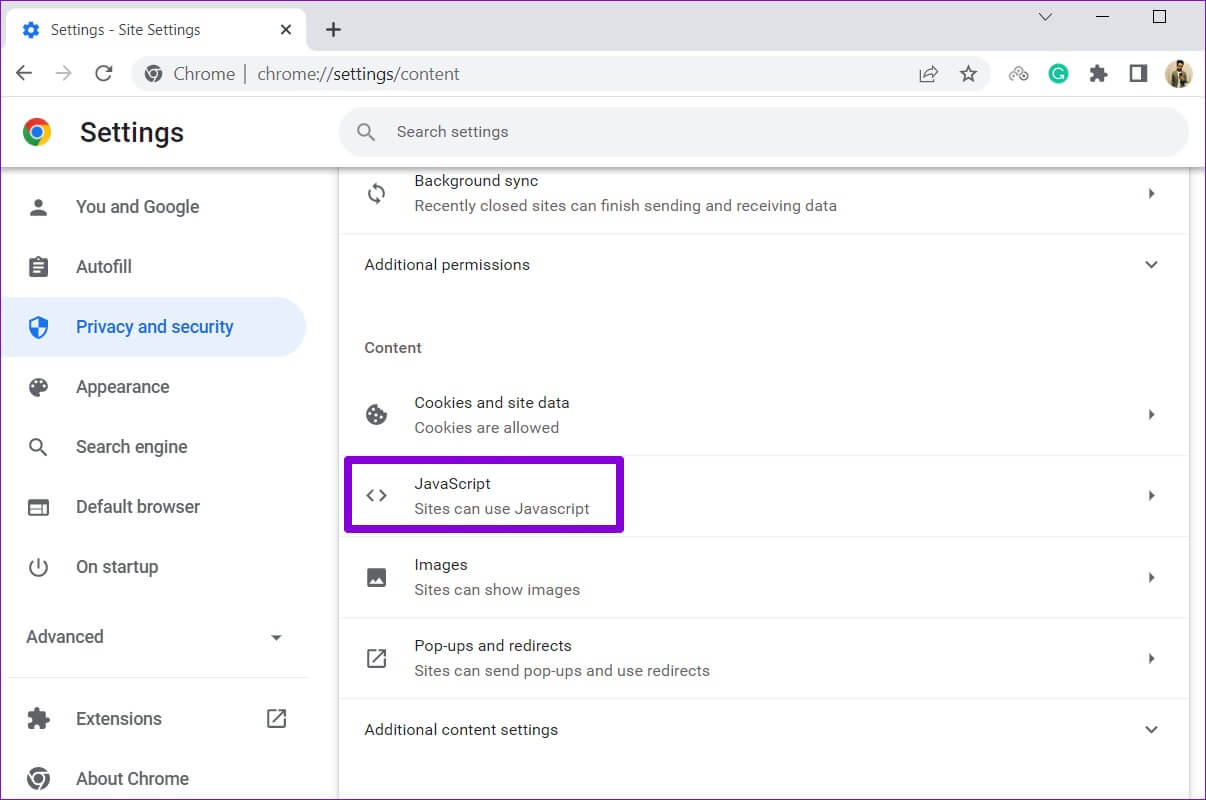This screenshot has height=800, width=1206.
Task: Expand Additional content settings section
Action: click(x=1151, y=730)
